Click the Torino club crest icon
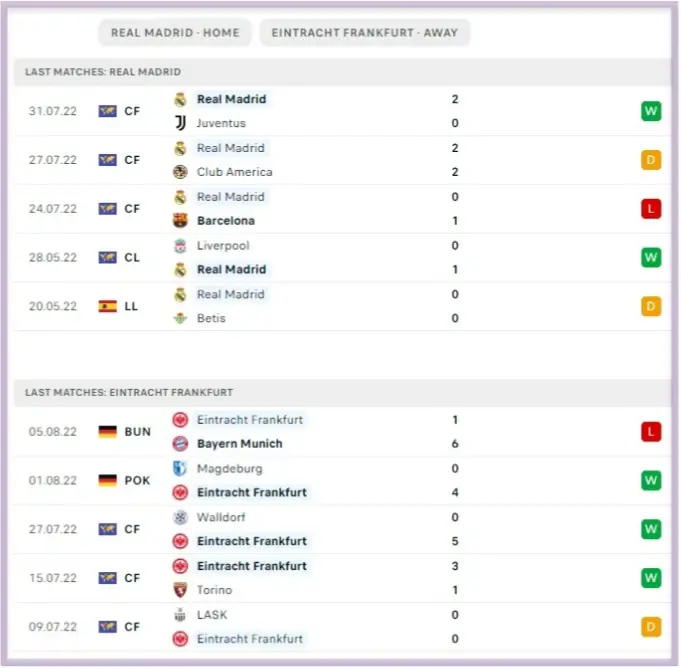Viewport: 681px width, 669px height. click(x=180, y=590)
